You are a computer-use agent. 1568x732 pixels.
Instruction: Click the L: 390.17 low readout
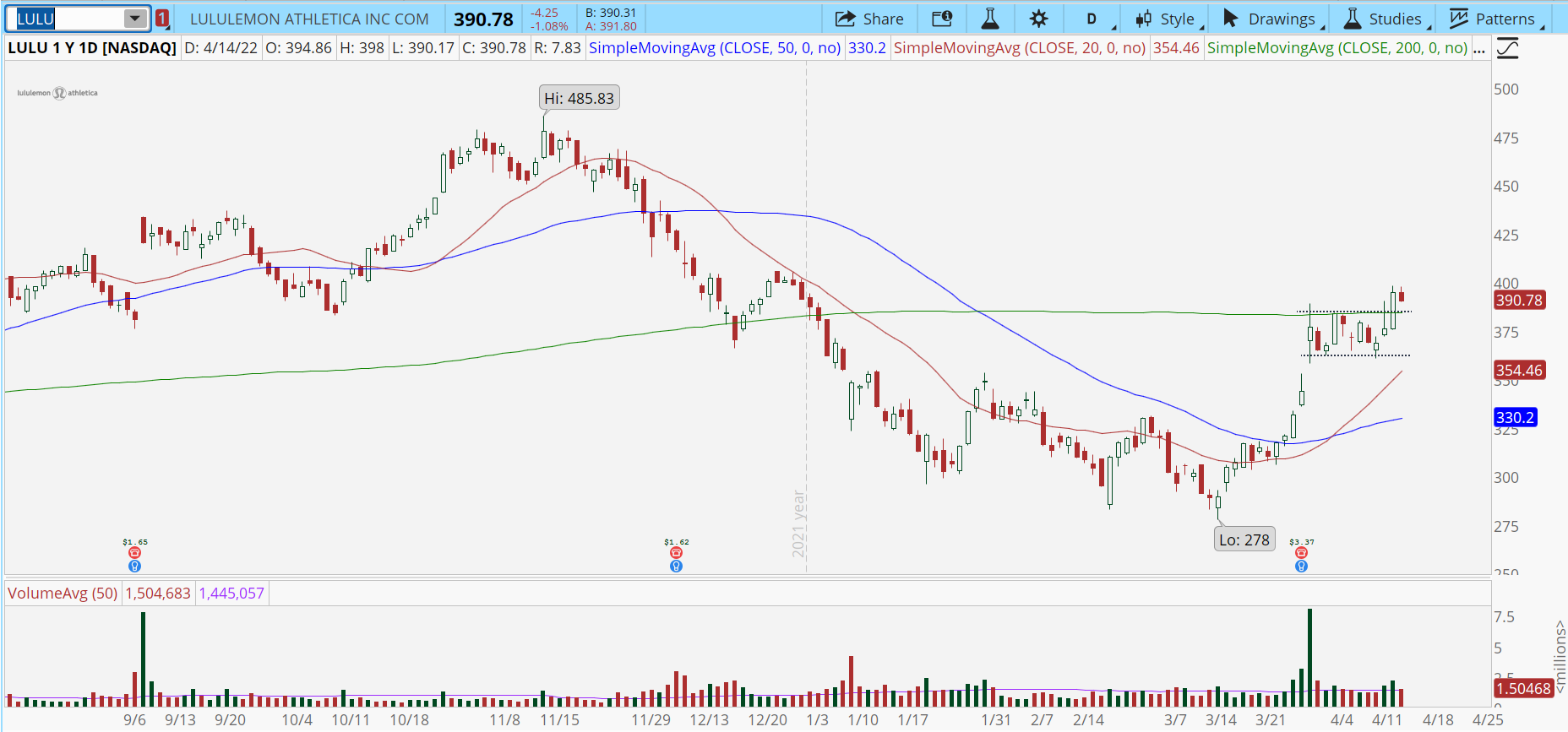[x=423, y=48]
